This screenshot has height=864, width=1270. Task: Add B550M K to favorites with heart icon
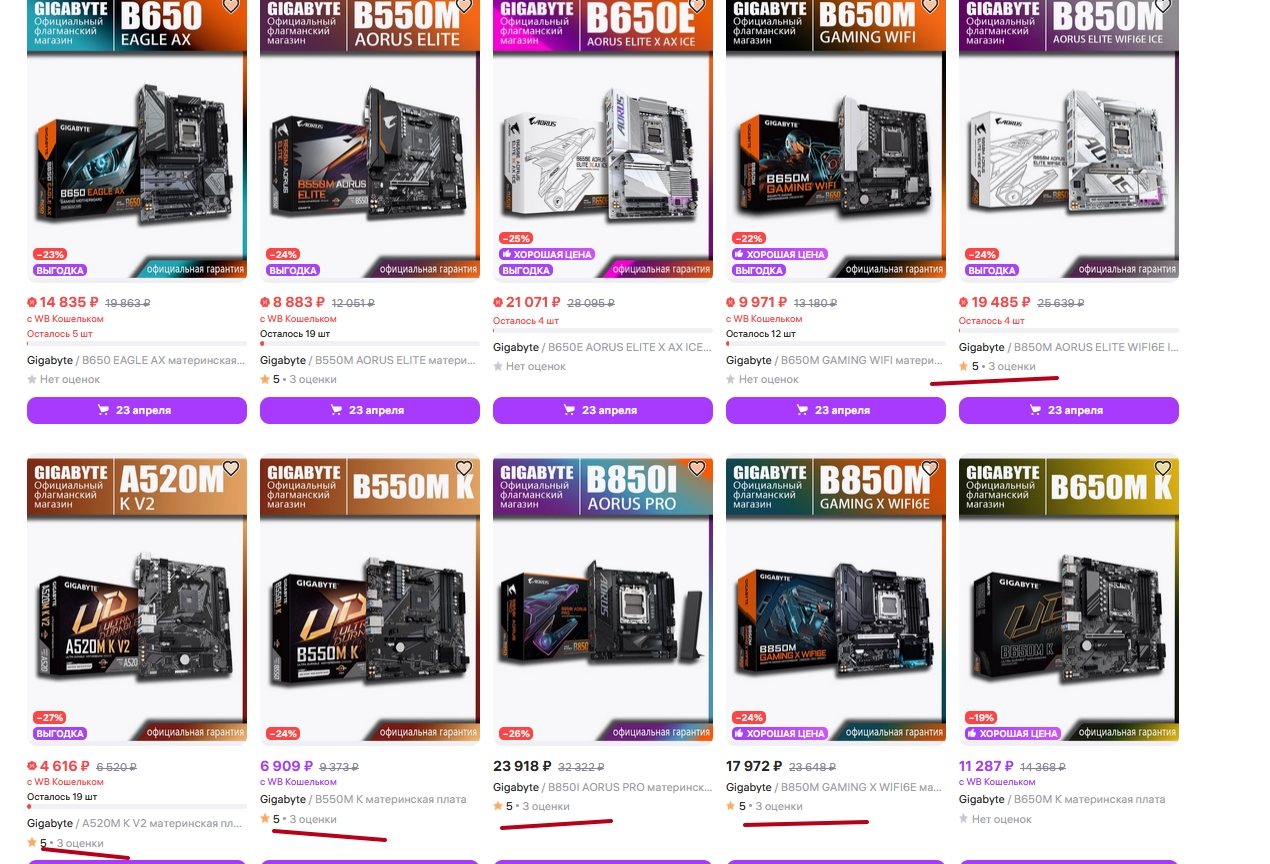point(464,468)
